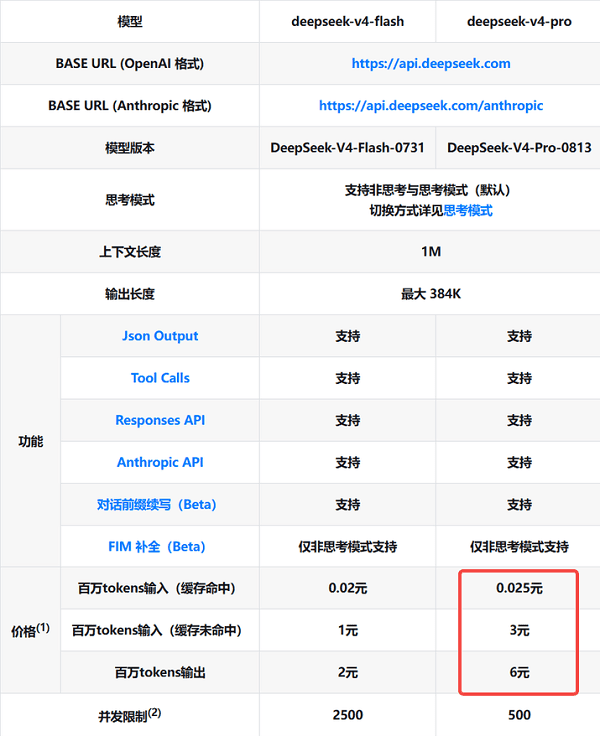Select the 500 concurrency value
The width and height of the screenshot is (600, 736).
tap(519, 715)
